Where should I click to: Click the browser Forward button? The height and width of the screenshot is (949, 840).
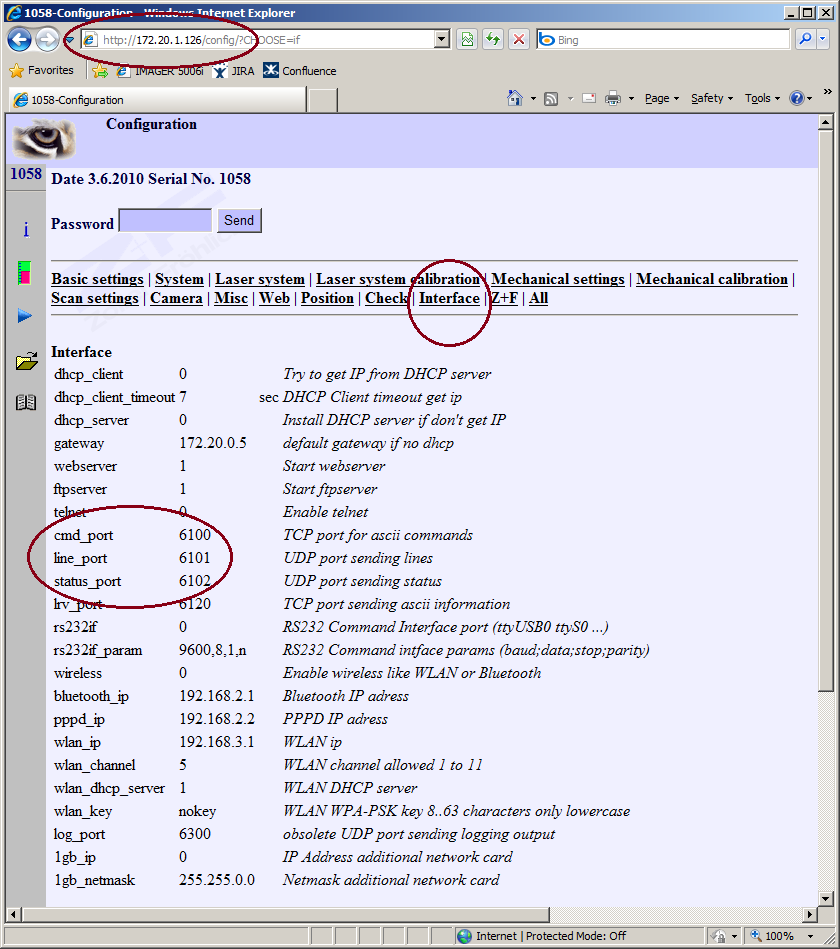coord(47,40)
